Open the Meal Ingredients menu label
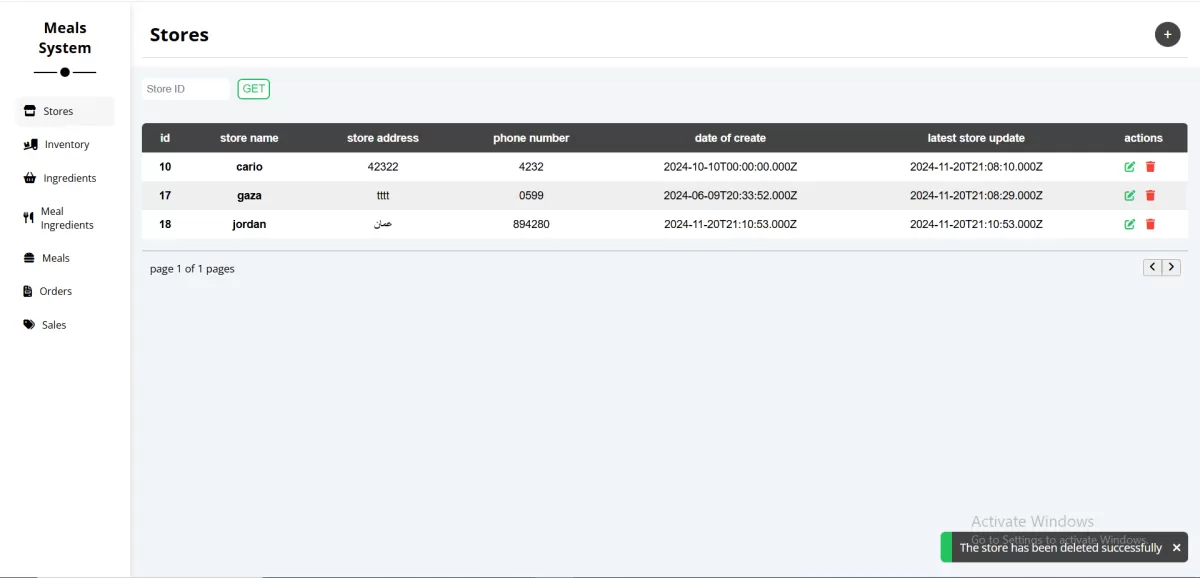 (x=67, y=218)
